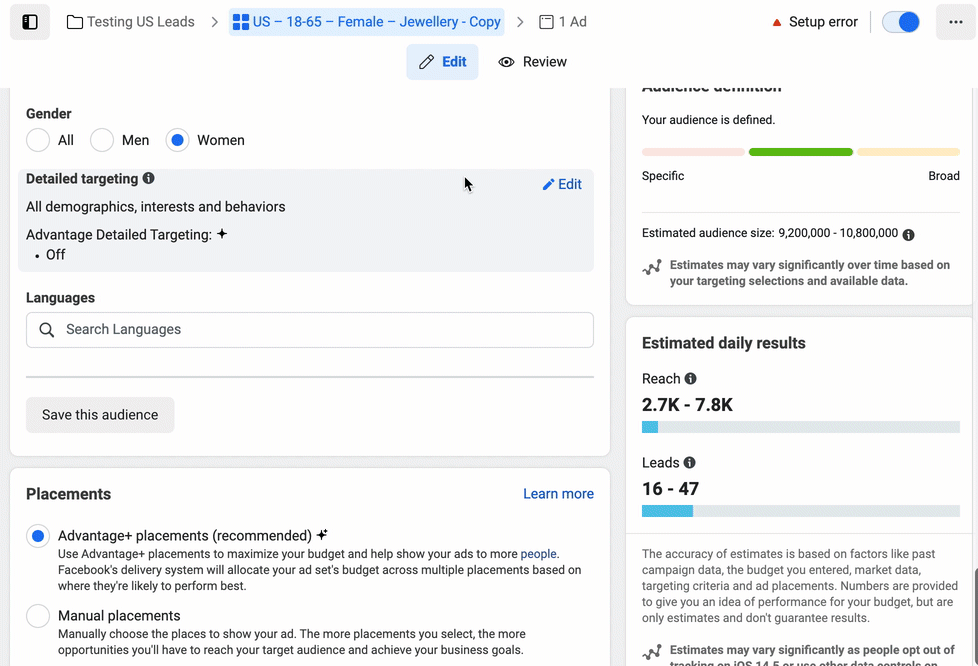The height and width of the screenshot is (666, 978).
Task: Select the Men gender radio button
Action: tap(102, 141)
